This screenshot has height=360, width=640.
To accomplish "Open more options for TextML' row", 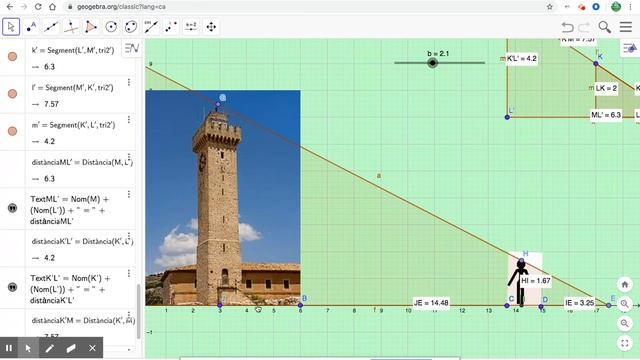I will tap(129, 194).
